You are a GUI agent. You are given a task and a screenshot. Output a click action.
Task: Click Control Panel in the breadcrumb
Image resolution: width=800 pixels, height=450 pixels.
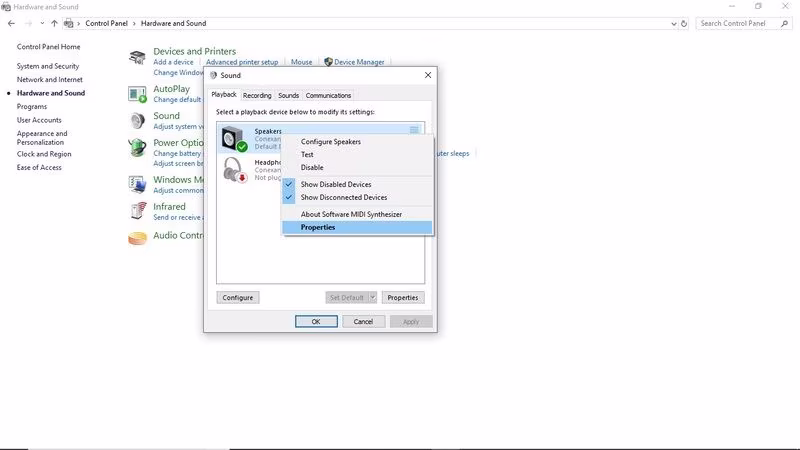106,23
